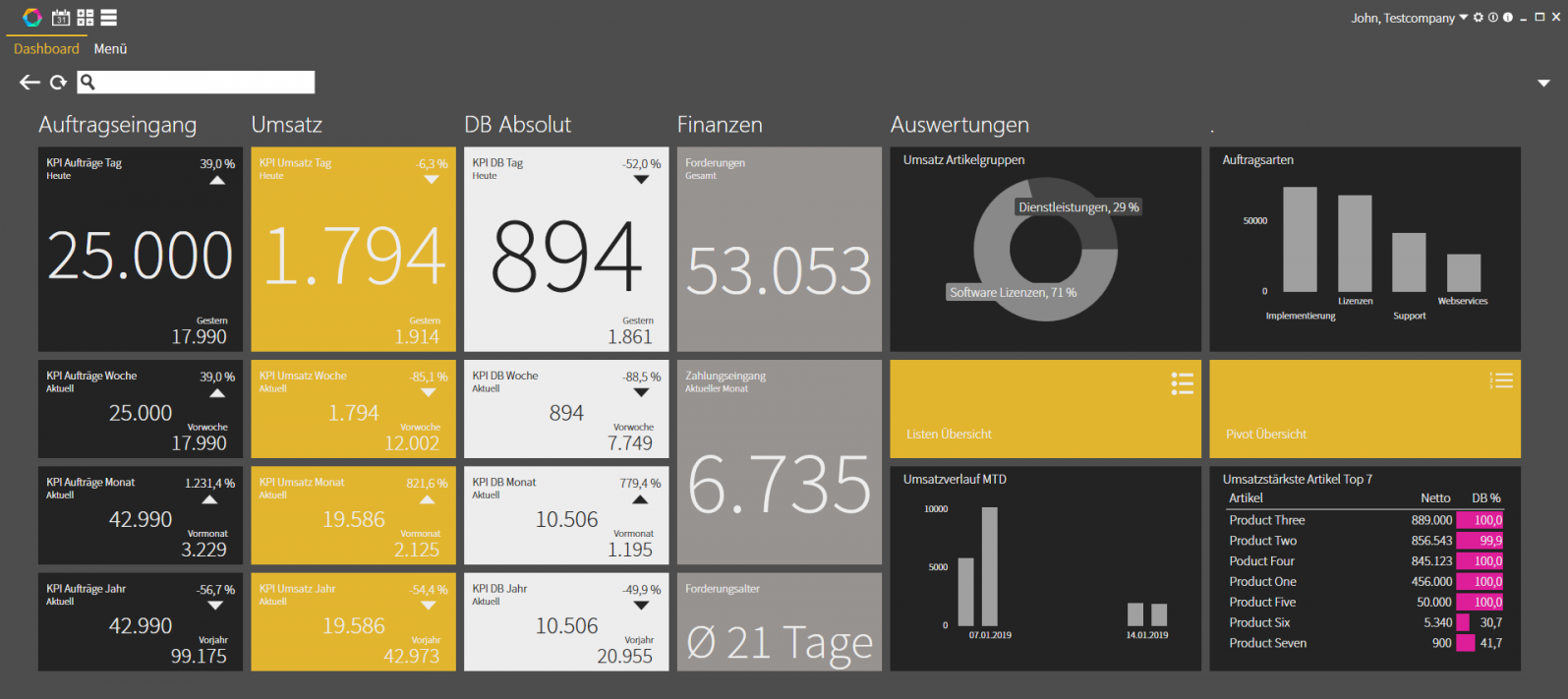Open the Listen Übersicht tile
The image size is (1568, 699).
click(x=1045, y=409)
